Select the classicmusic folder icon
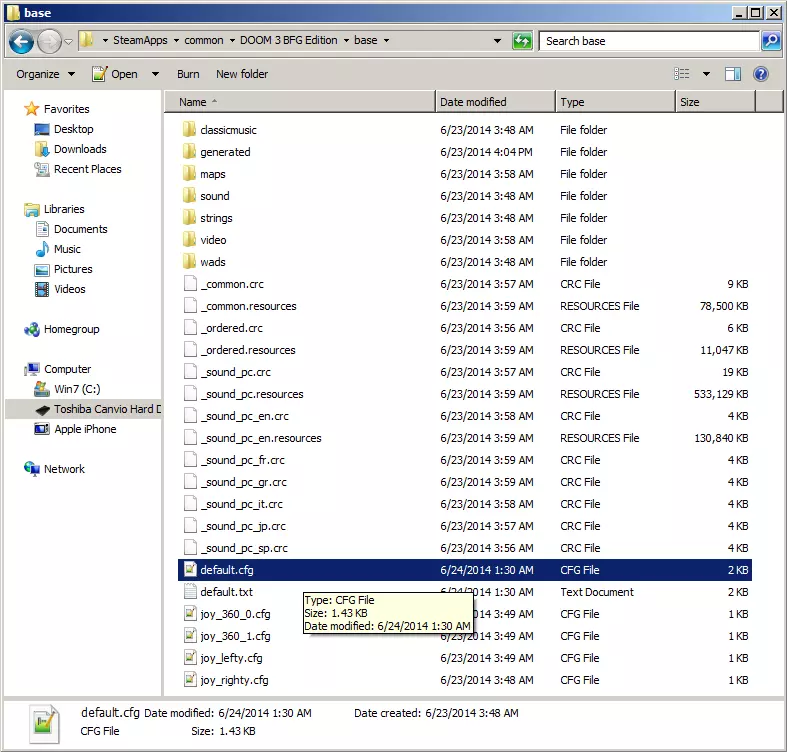This screenshot has width=787, height=752. [189, 130]
